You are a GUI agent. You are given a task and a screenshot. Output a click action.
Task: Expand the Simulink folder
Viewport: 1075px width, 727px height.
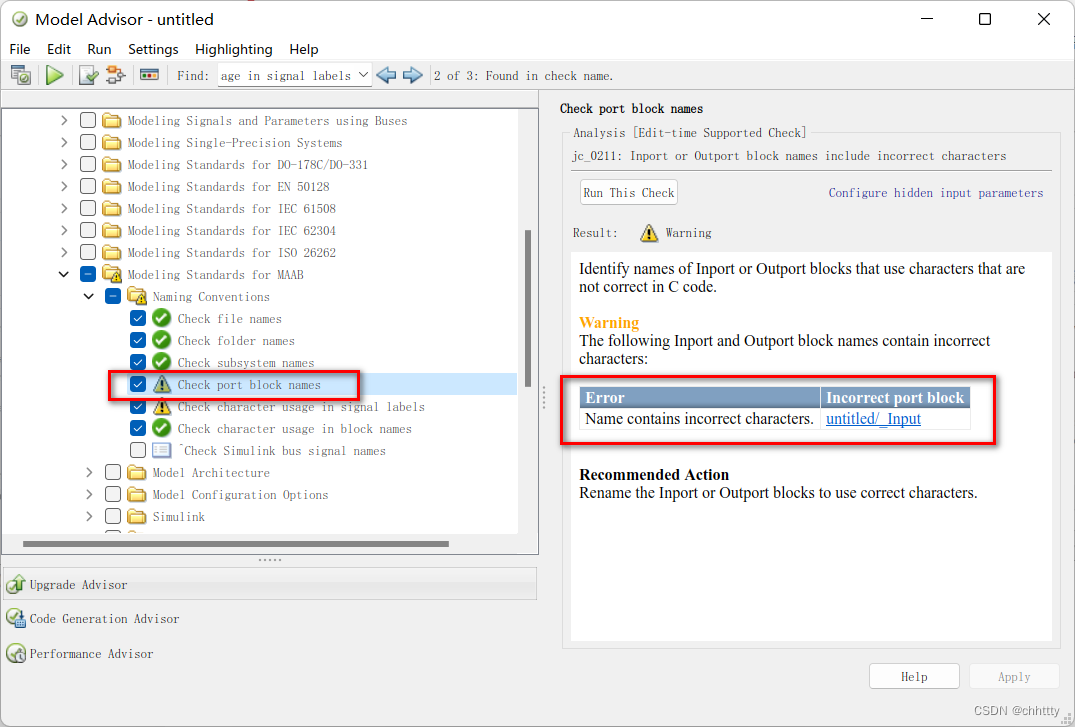(x=89, y=516)
